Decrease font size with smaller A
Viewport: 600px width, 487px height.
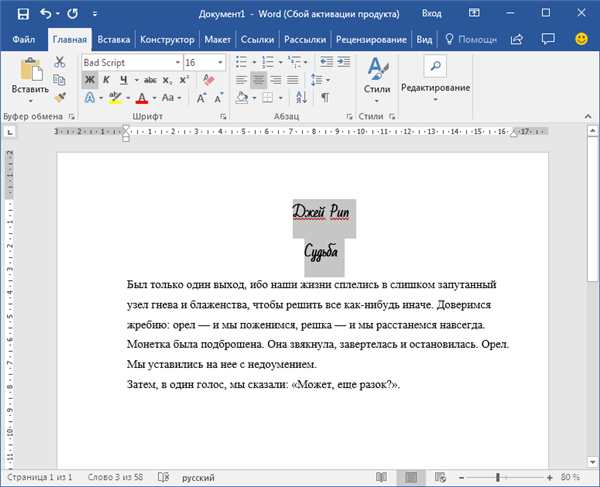point(219,98)
